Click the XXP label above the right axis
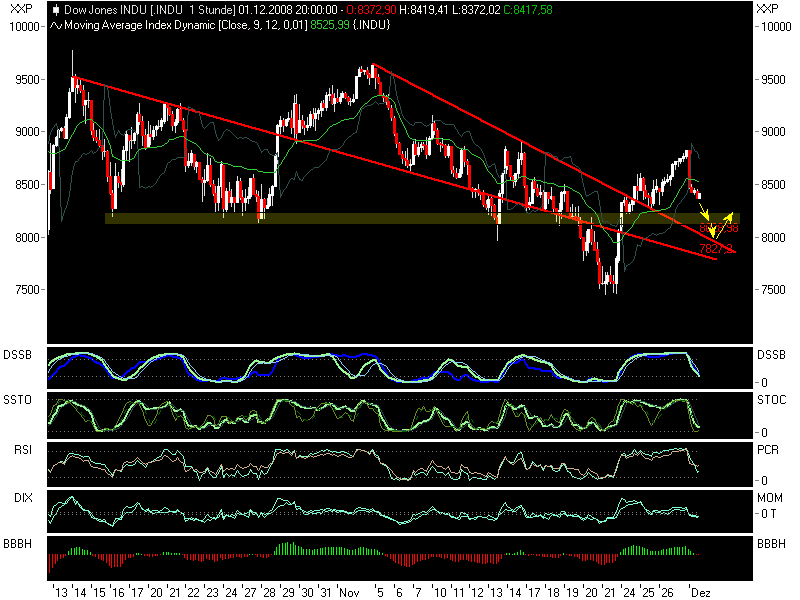 pyautogui.click(x=767, y=9)
